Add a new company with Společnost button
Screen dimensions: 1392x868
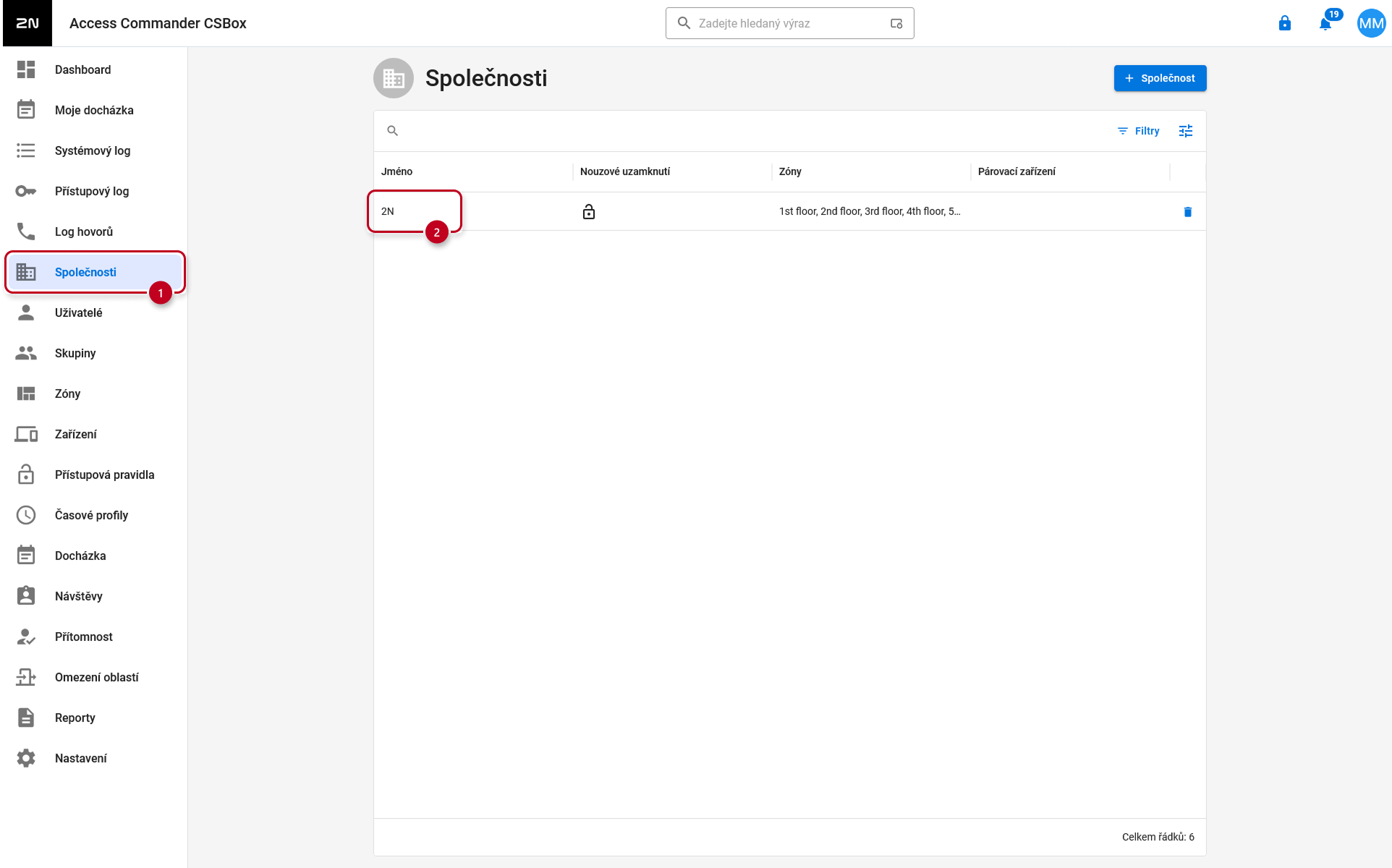[x=1160, y=78]
